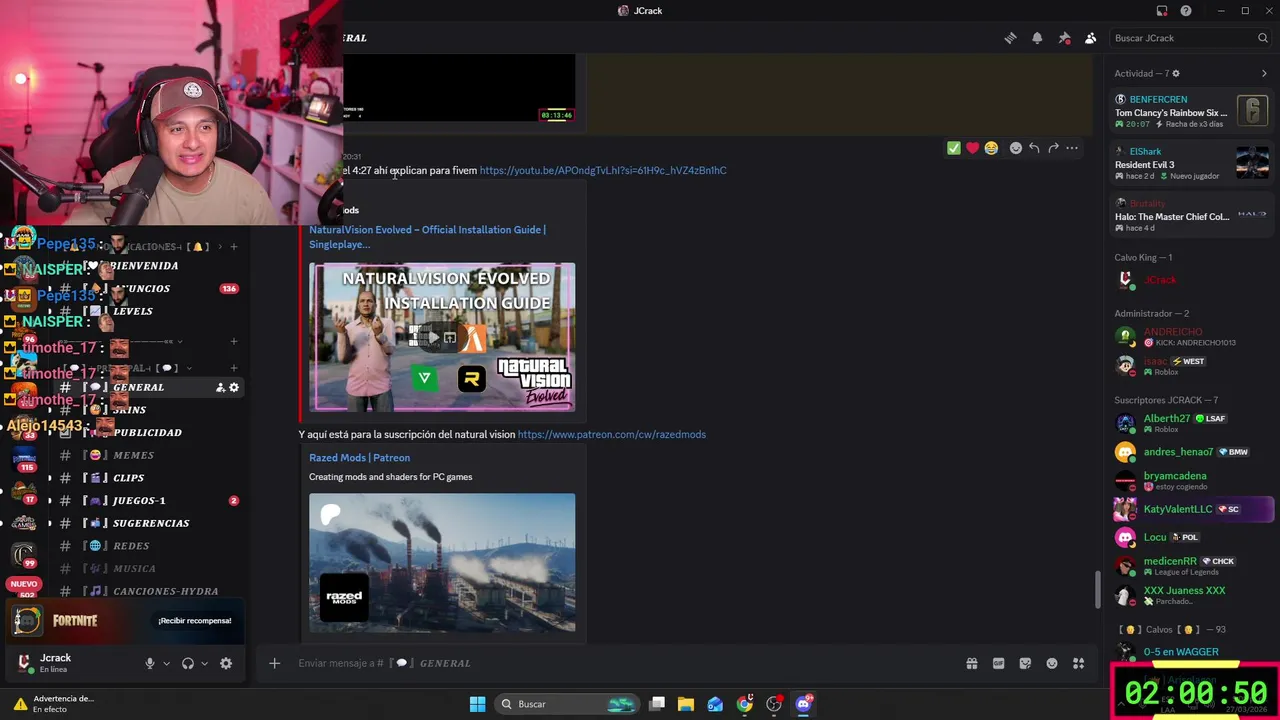
Task: Open the Razed Mods Patreon preview image
Action: point(442,562)
